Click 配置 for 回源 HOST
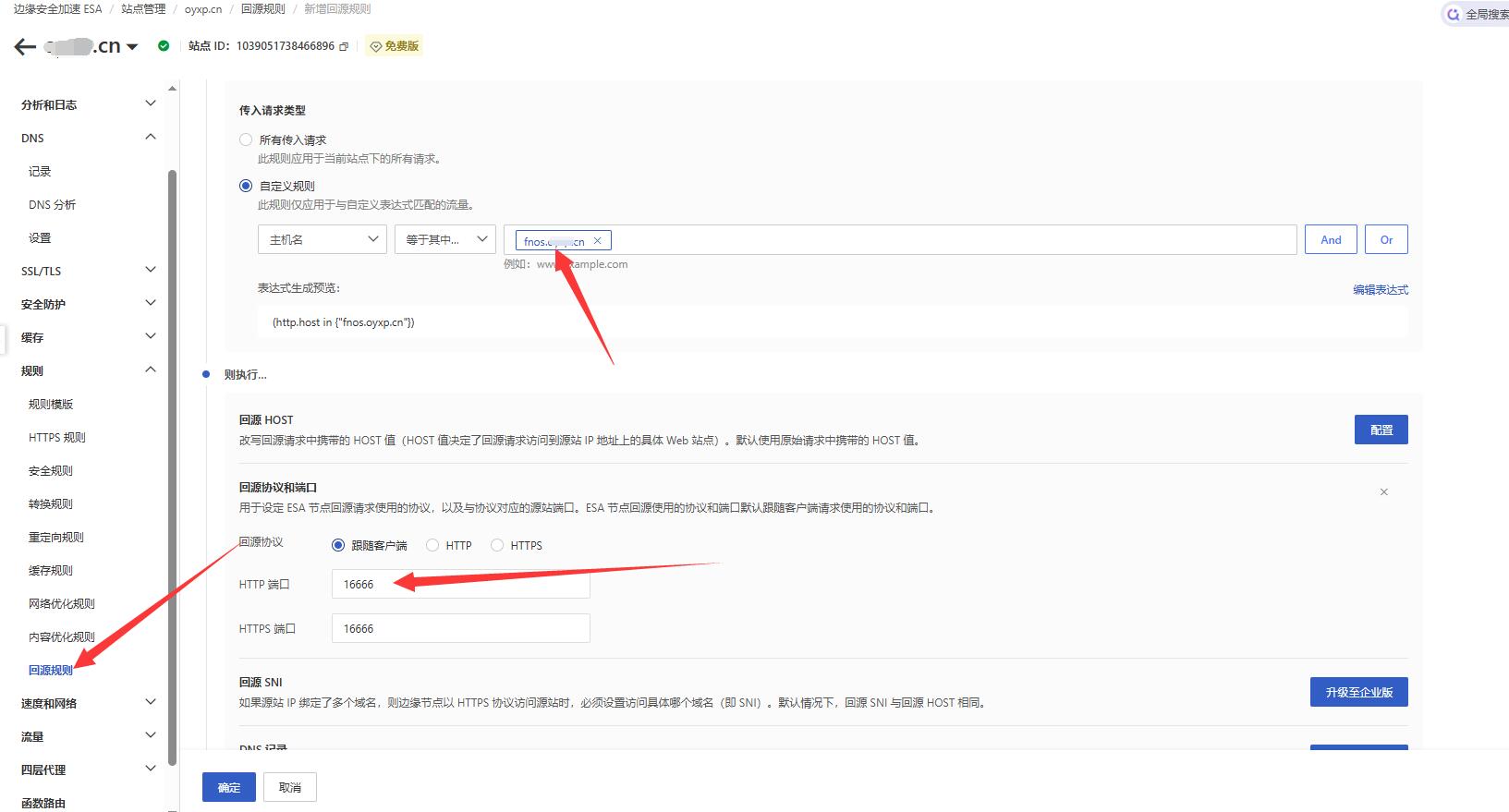Screen dimensions: 1509x812 coord(1381,430)
